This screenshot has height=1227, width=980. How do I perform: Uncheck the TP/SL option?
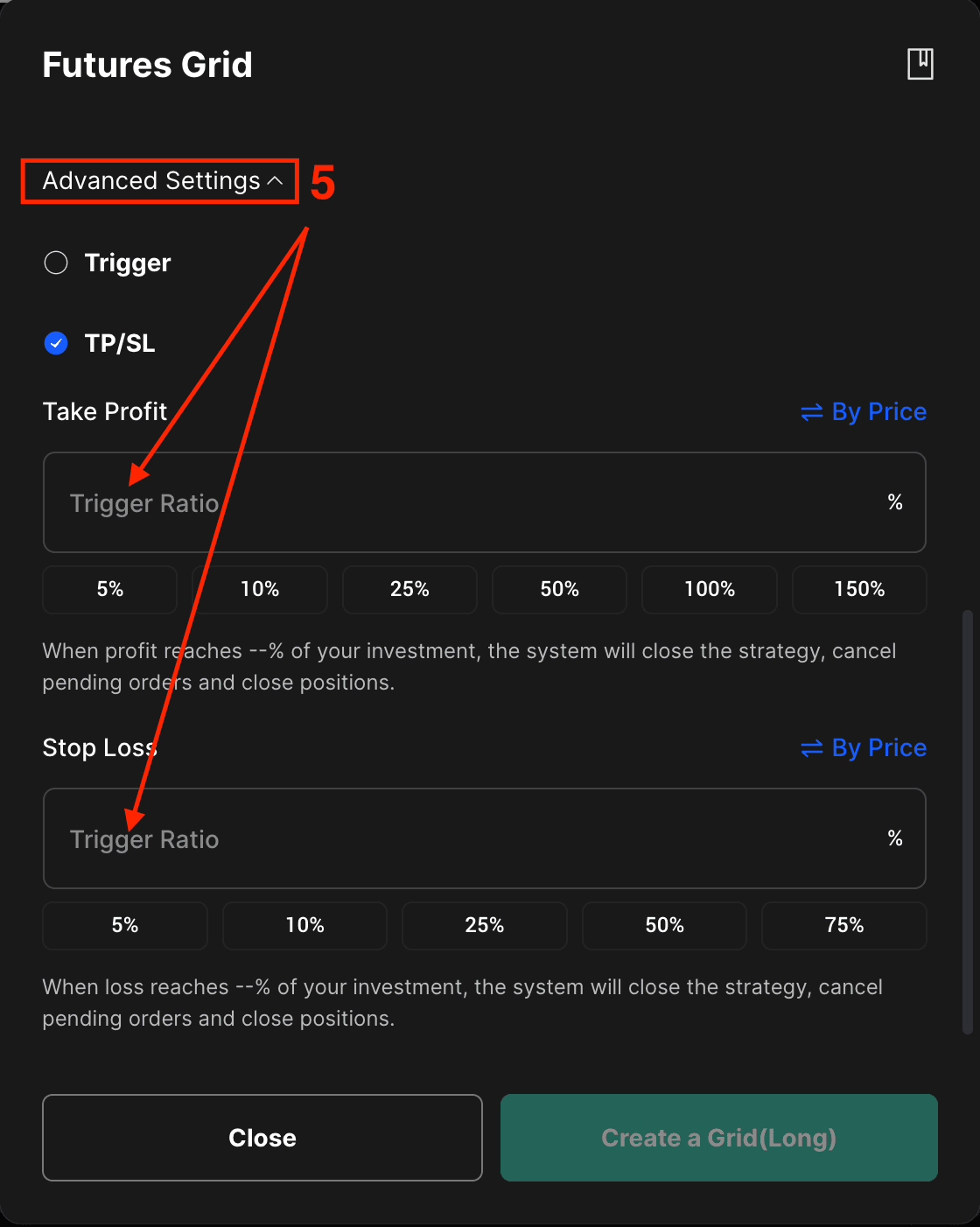[56, 343]
